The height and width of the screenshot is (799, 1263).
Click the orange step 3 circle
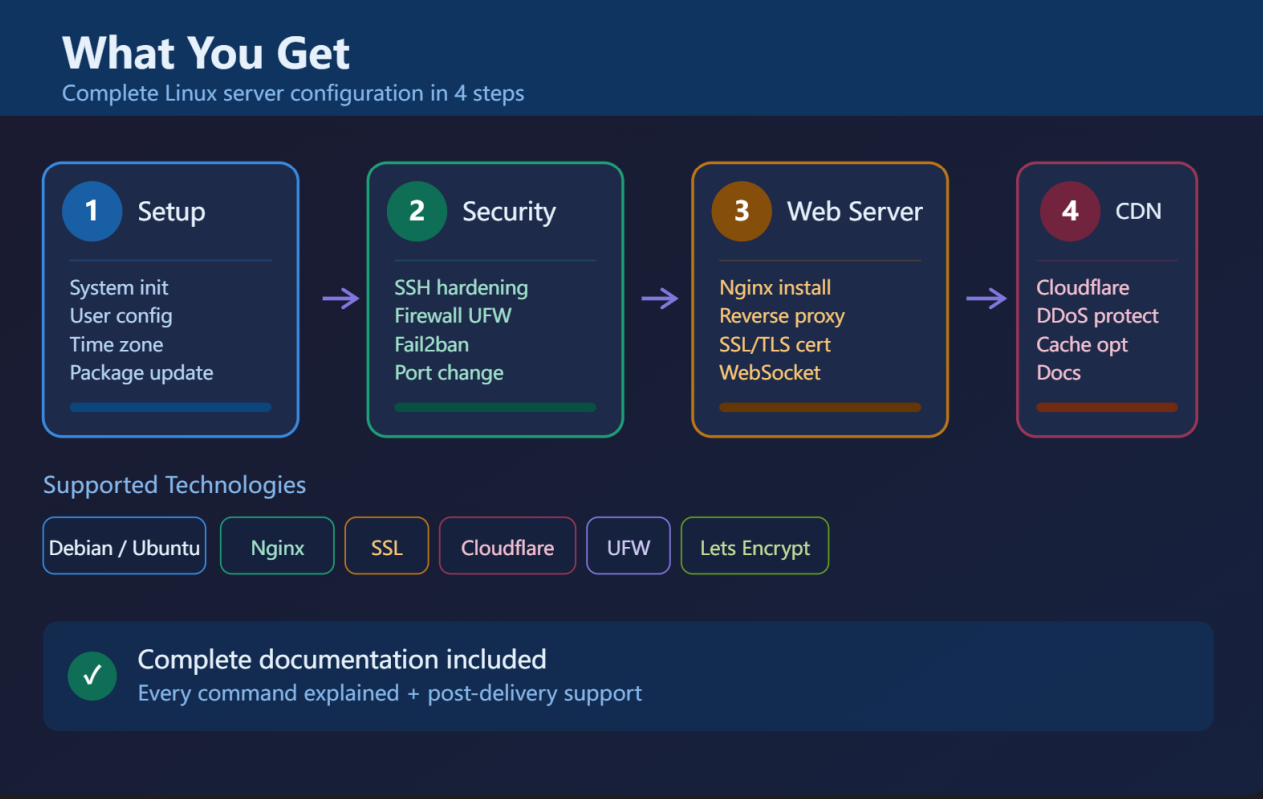tap(742, 211)
